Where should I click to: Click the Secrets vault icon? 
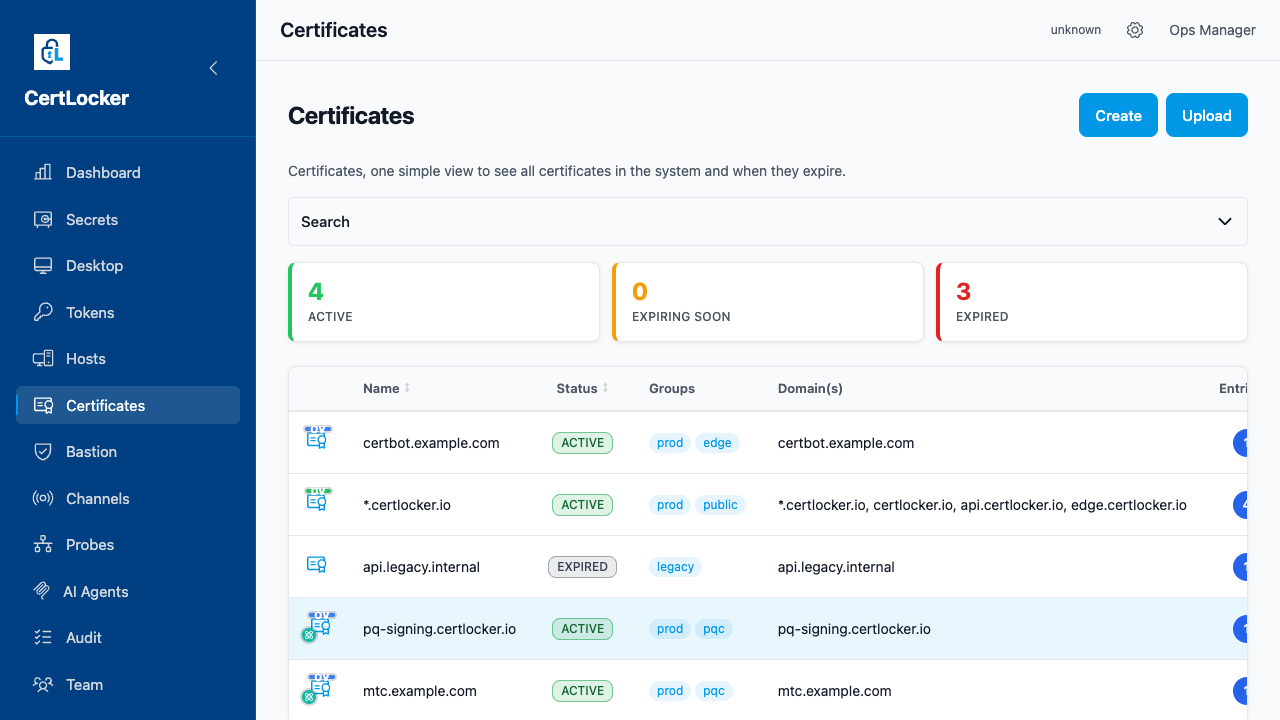43,219
